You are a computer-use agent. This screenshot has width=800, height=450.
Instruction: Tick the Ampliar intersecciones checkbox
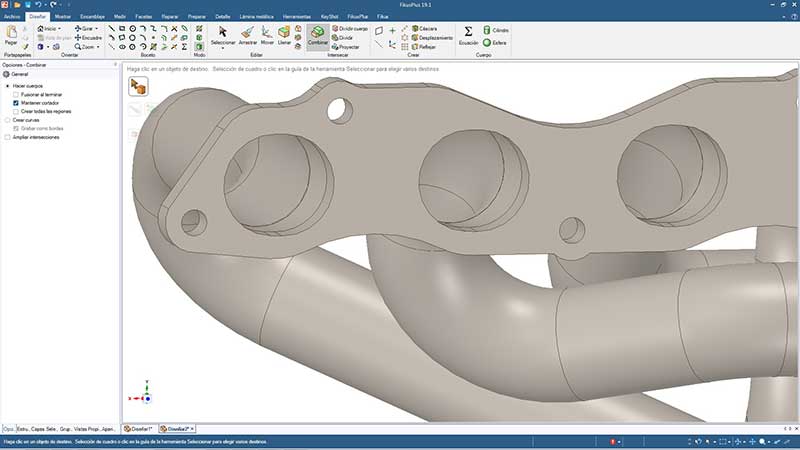click(x=8, y=137)
